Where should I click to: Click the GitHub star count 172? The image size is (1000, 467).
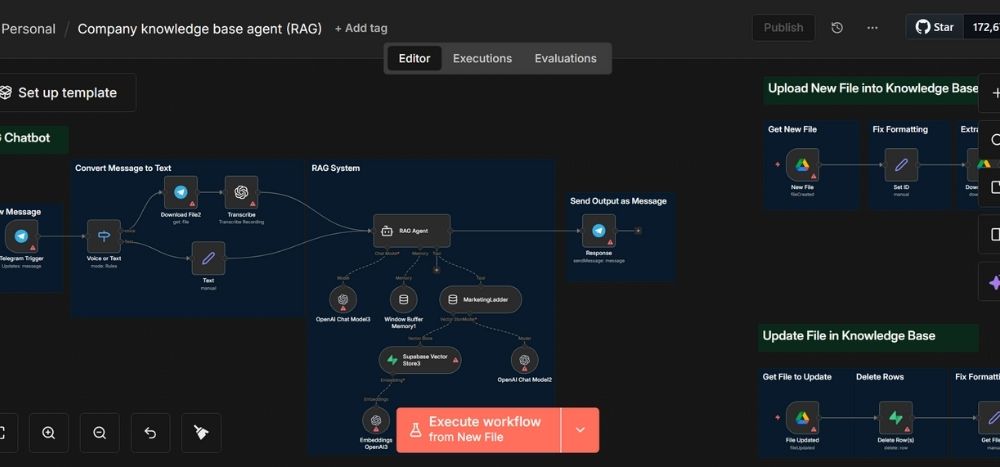(982, 27)
